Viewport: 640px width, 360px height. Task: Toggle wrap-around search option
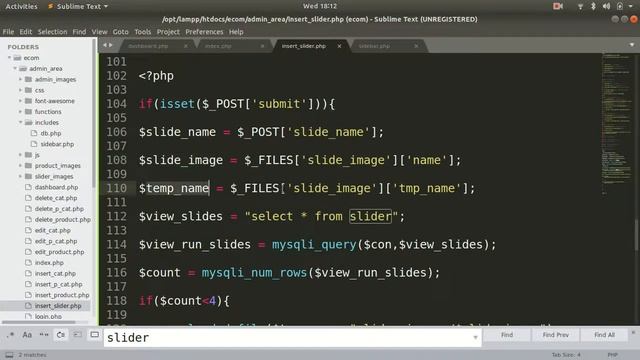(61, 335)
